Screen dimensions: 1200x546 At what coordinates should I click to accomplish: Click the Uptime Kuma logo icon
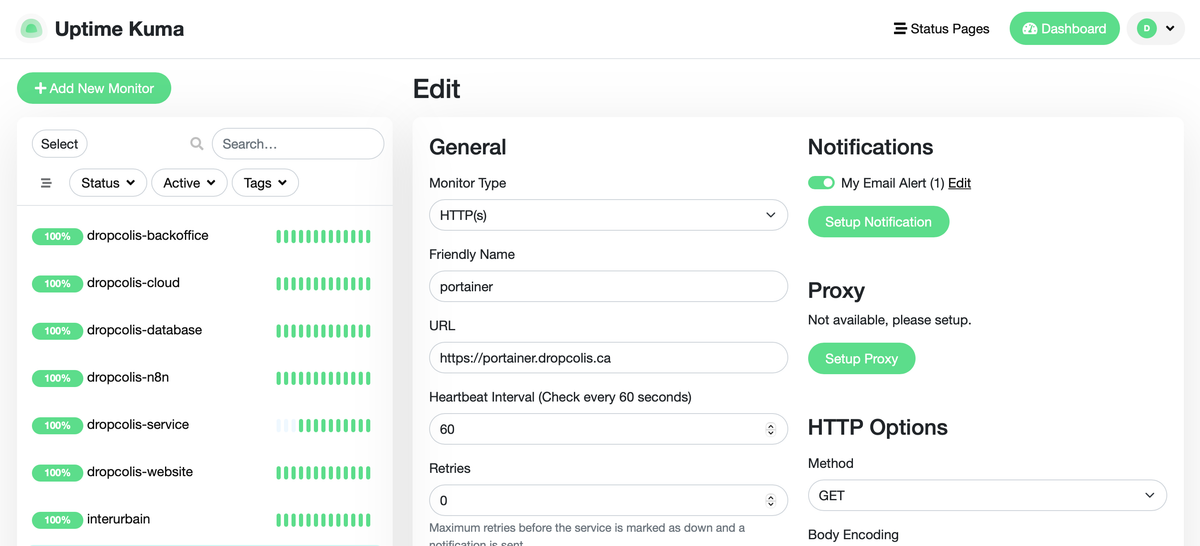(31, 29)
